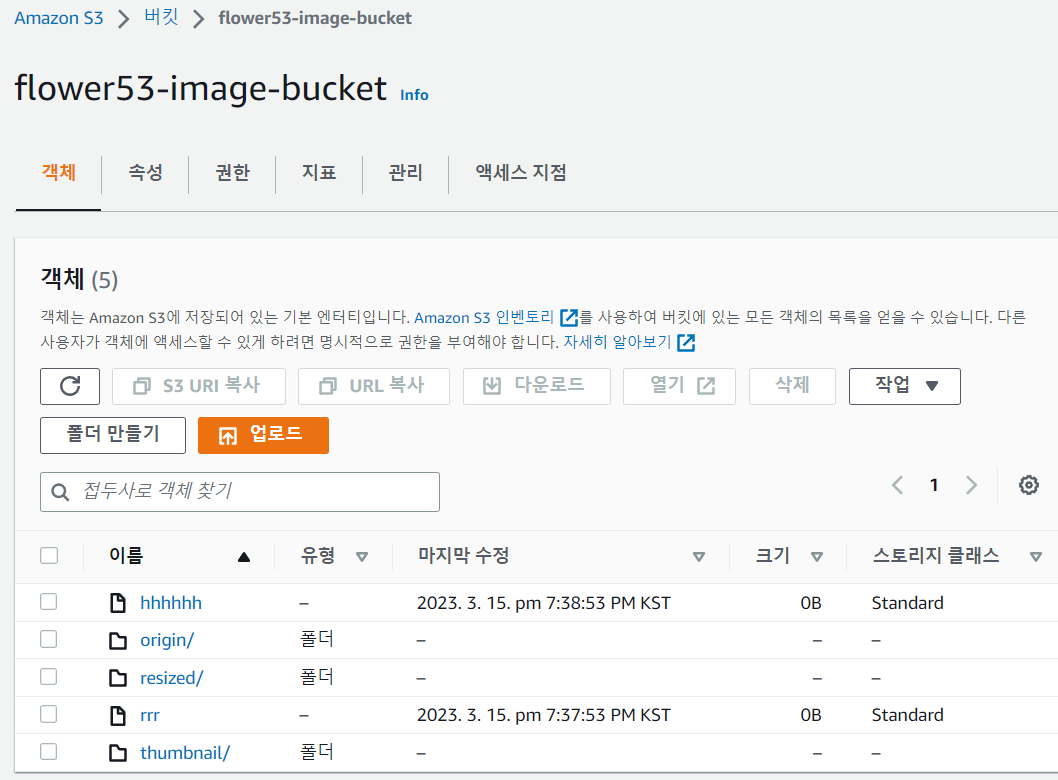1058x780 pixels.
Task: Open the origin/ folder link
Action: 167,640
